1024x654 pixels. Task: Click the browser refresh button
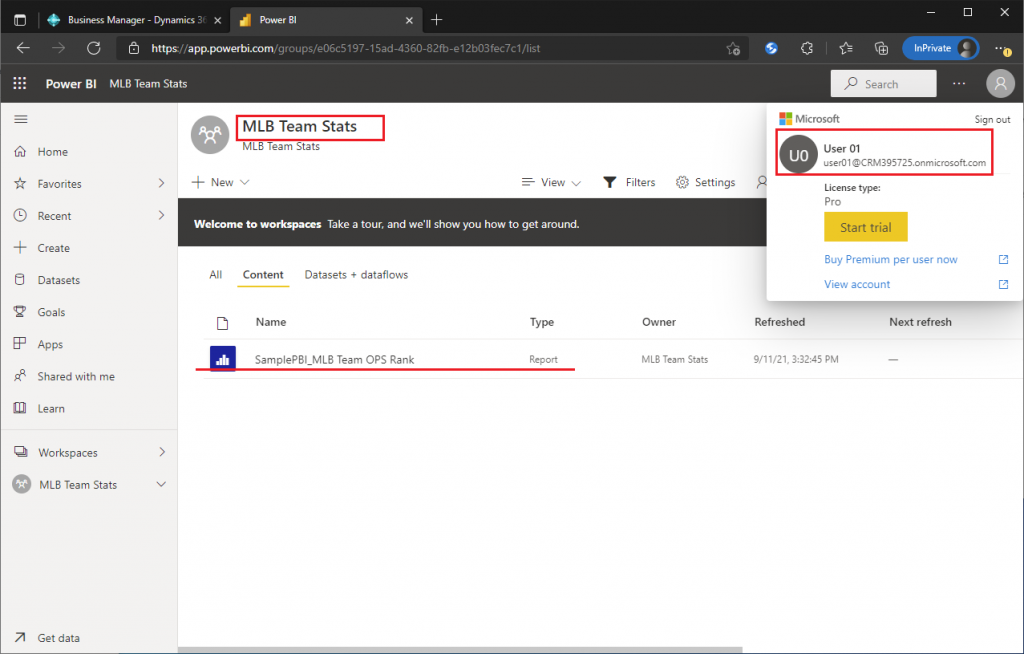[94, 48]
